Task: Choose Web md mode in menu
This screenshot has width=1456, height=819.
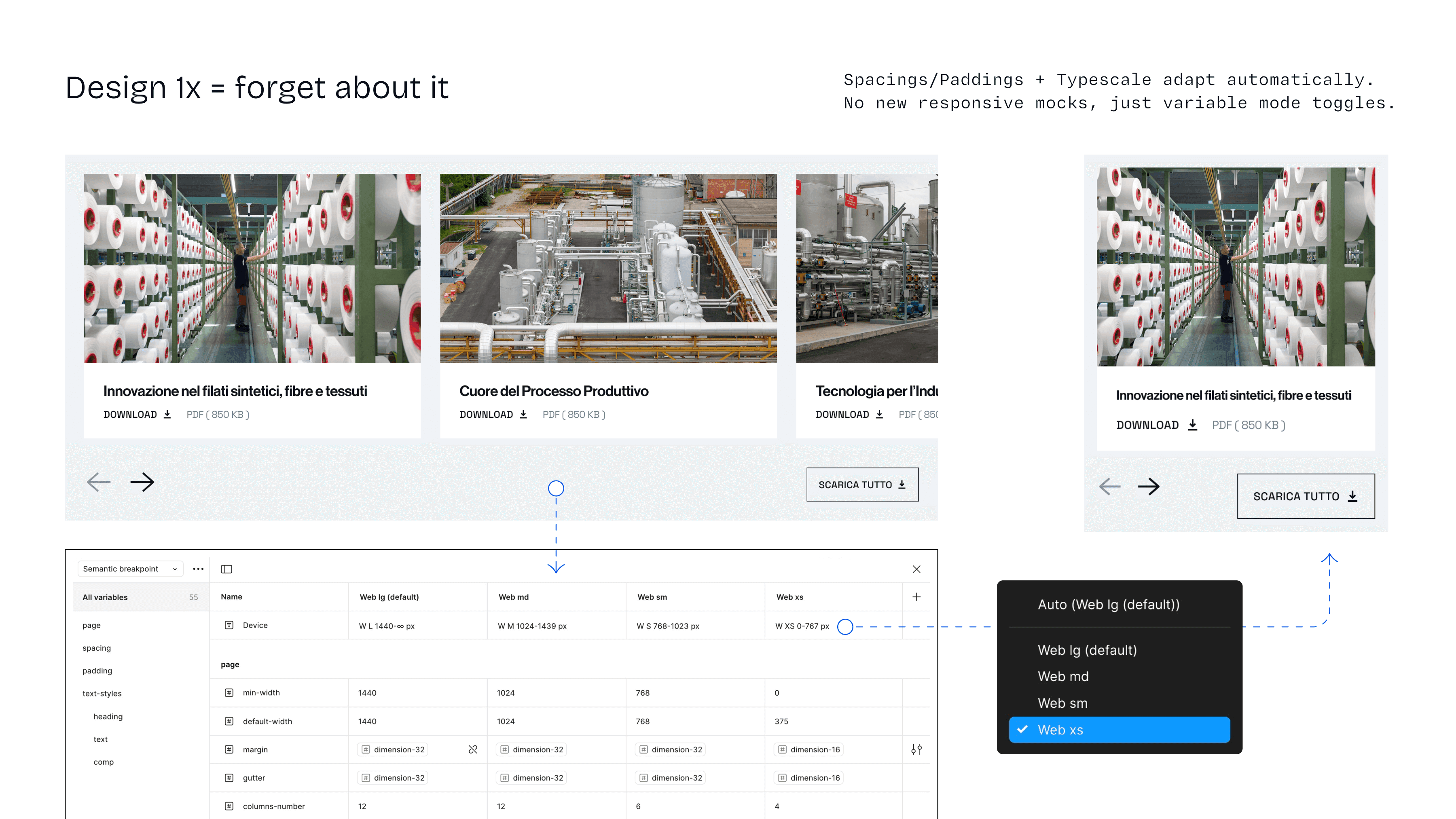Action: click(x=1062, y=677)
